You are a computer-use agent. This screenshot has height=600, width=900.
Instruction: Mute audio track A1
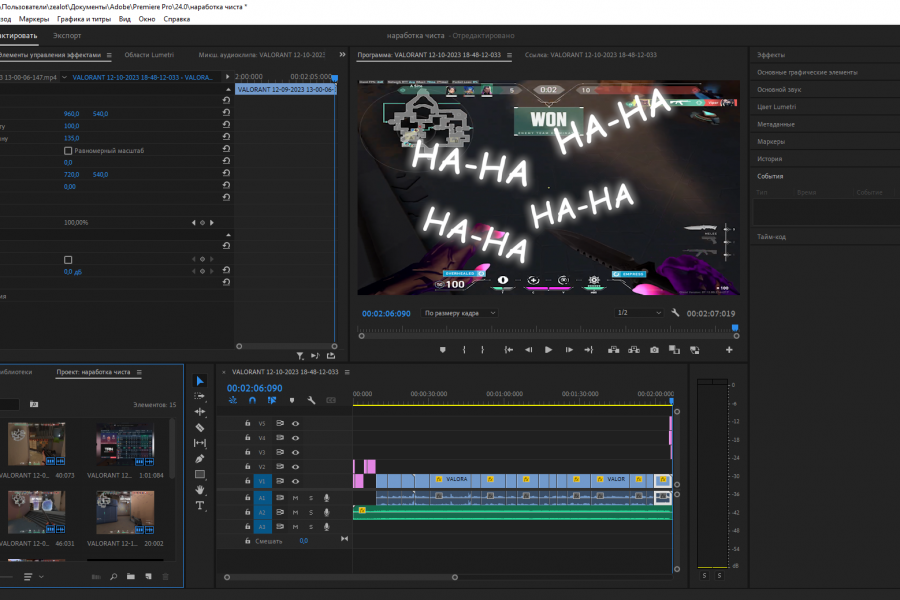(295, 497)
